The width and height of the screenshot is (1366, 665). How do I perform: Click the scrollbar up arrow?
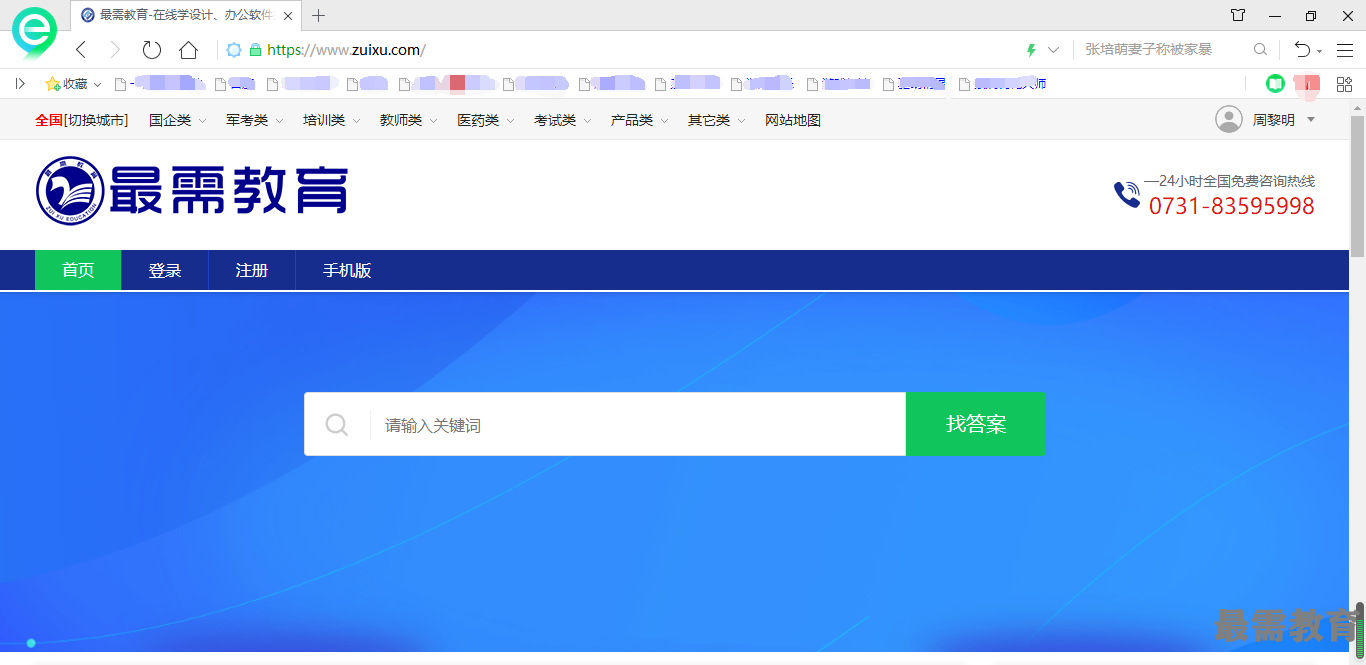click(x=1357, y=107)
